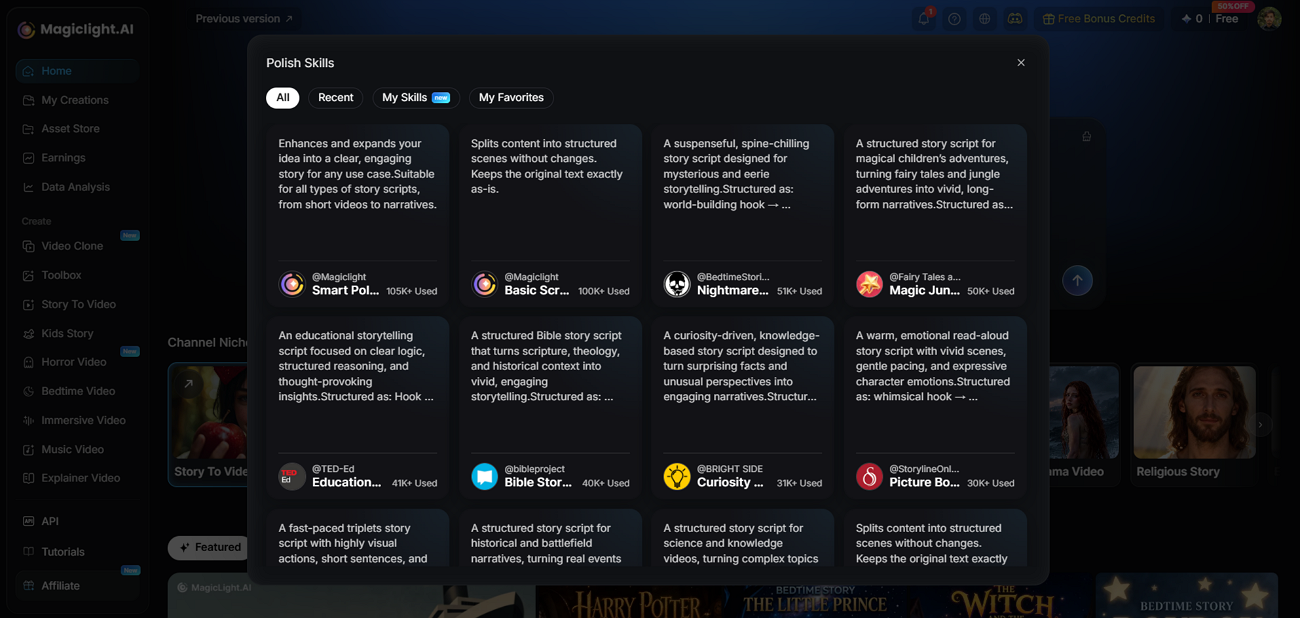Open My Creations in the sidebar
This screenshot has width=1300, height=618.
pos(77,100)
